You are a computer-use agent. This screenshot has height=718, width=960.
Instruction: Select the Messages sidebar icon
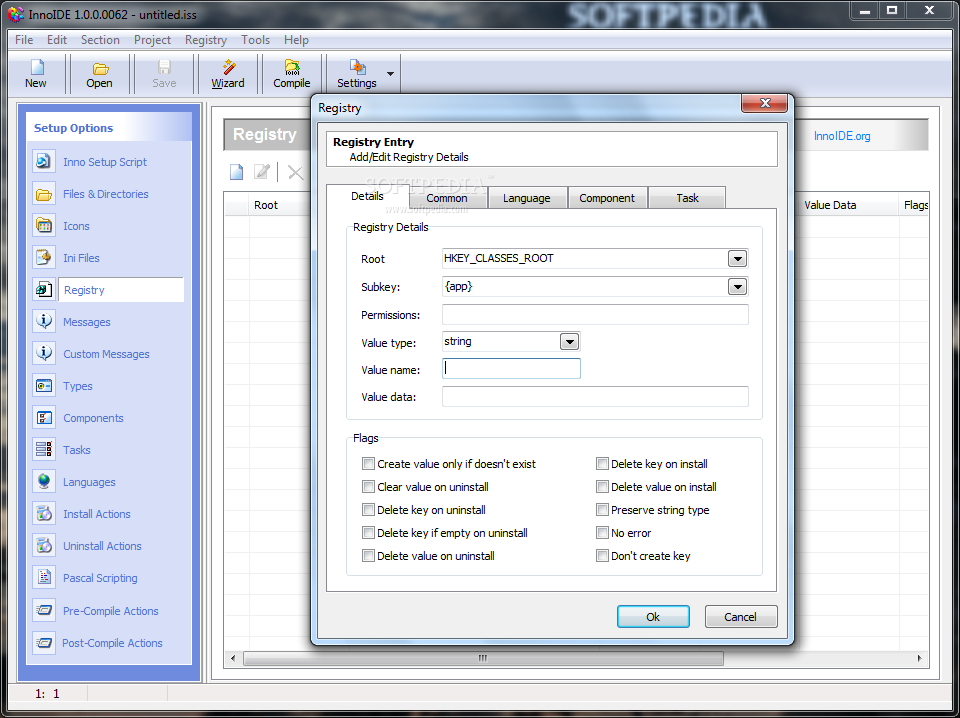[x=44, y=321]
